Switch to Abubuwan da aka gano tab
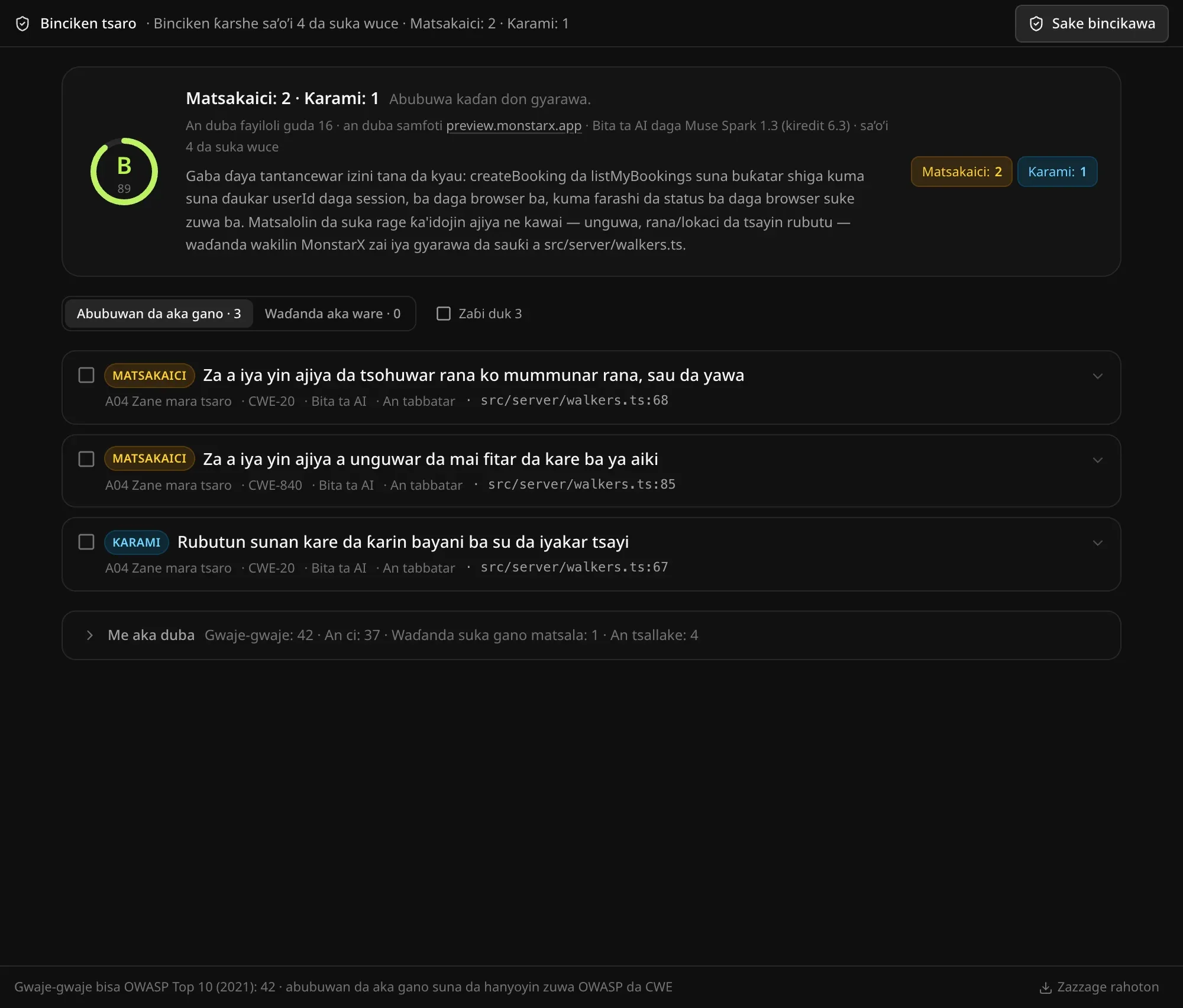This screenshot has width=1183, height=1008. (x=159, y=314)
